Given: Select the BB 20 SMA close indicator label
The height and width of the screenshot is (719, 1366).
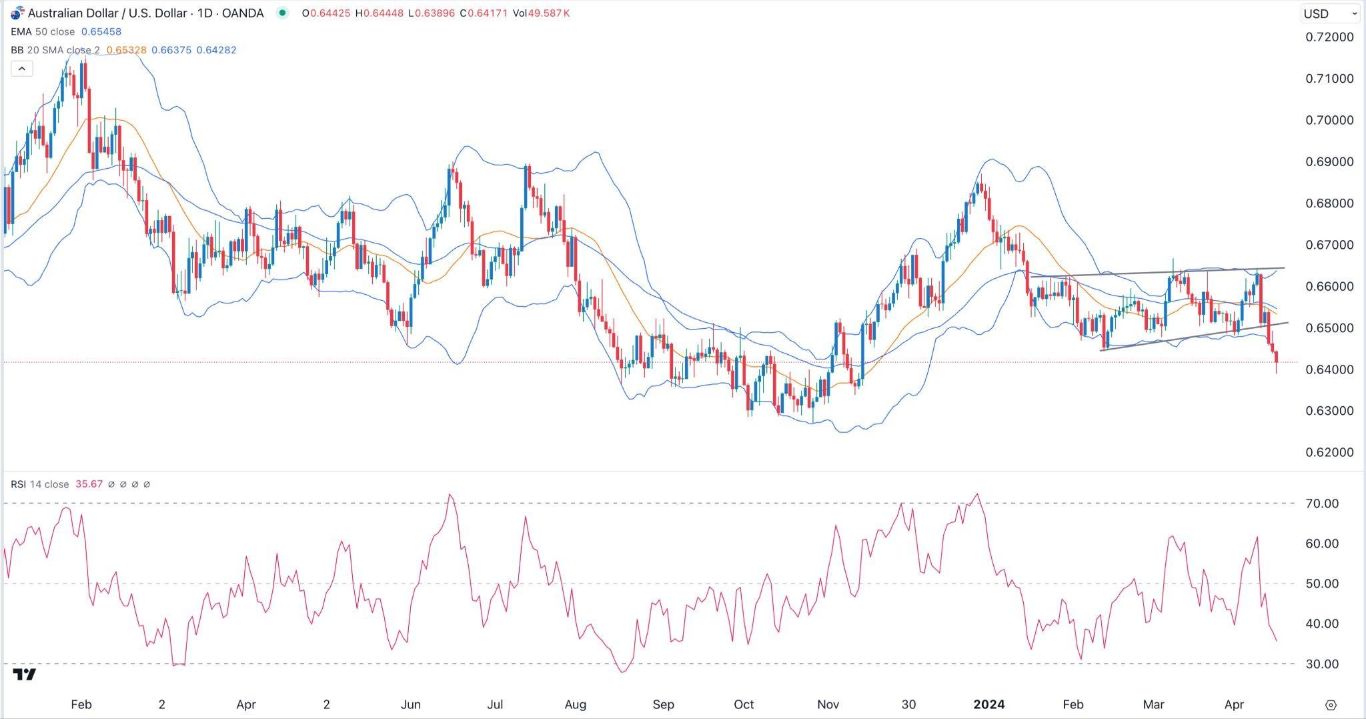Looking at the screenshot, I should click(x=54, y=49).
